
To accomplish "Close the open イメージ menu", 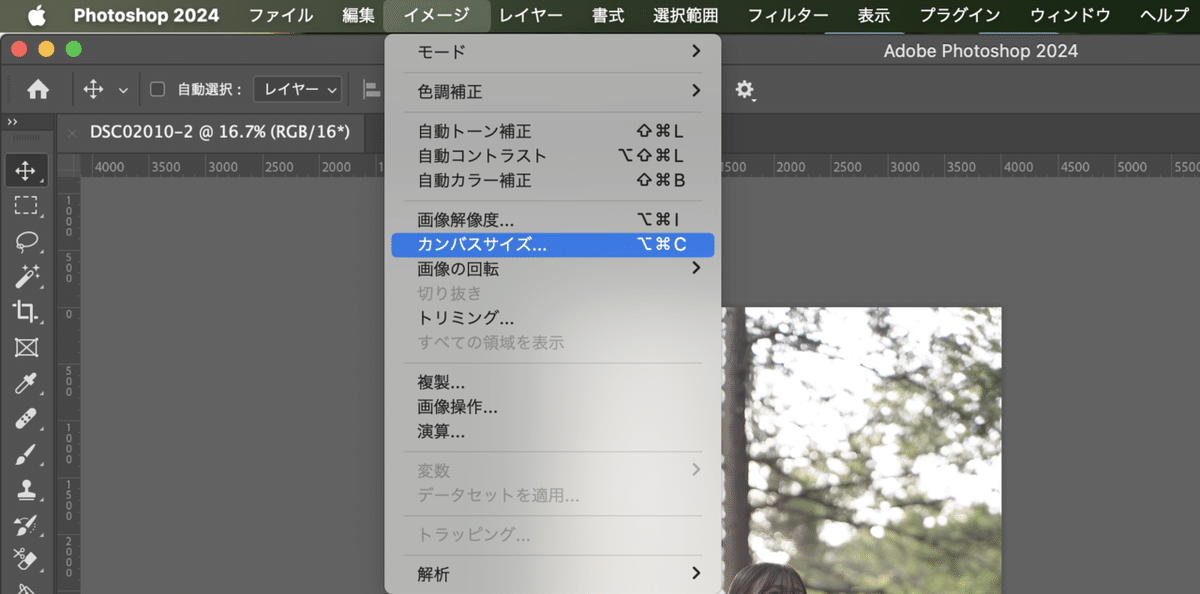I will click(437, 15).
